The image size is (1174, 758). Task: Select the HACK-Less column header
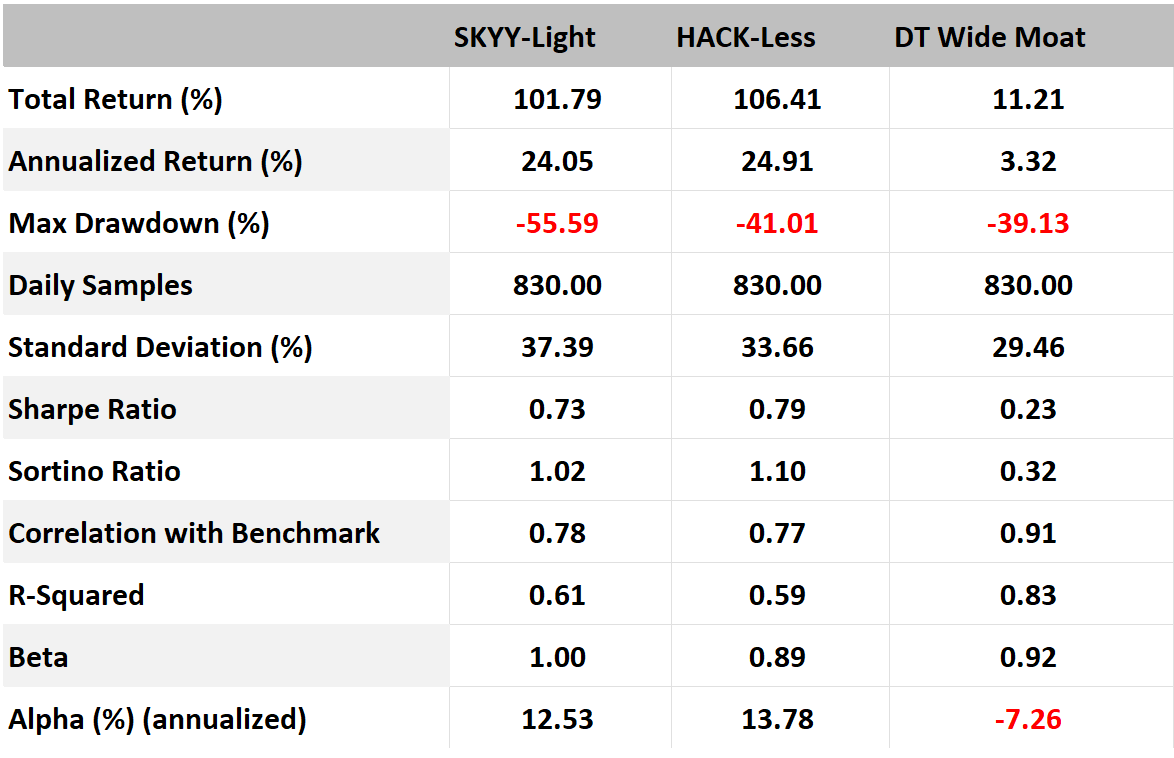[x=745, y=38]
